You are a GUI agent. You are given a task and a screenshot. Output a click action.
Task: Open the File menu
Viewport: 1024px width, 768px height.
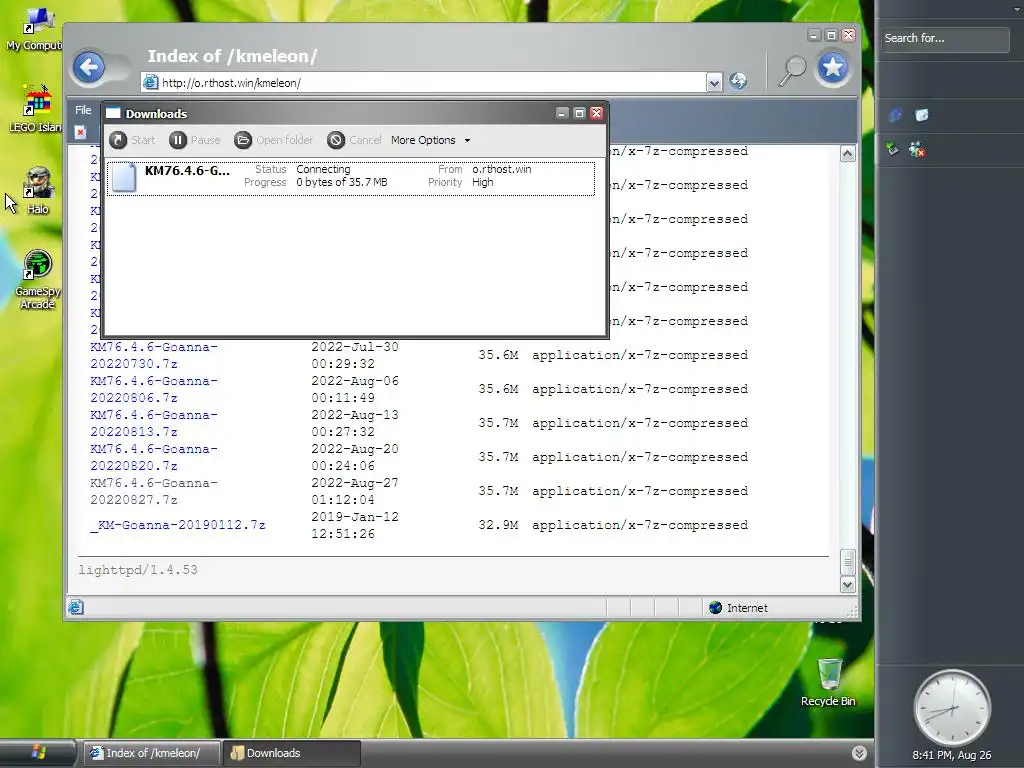click(x=83, y=110)
